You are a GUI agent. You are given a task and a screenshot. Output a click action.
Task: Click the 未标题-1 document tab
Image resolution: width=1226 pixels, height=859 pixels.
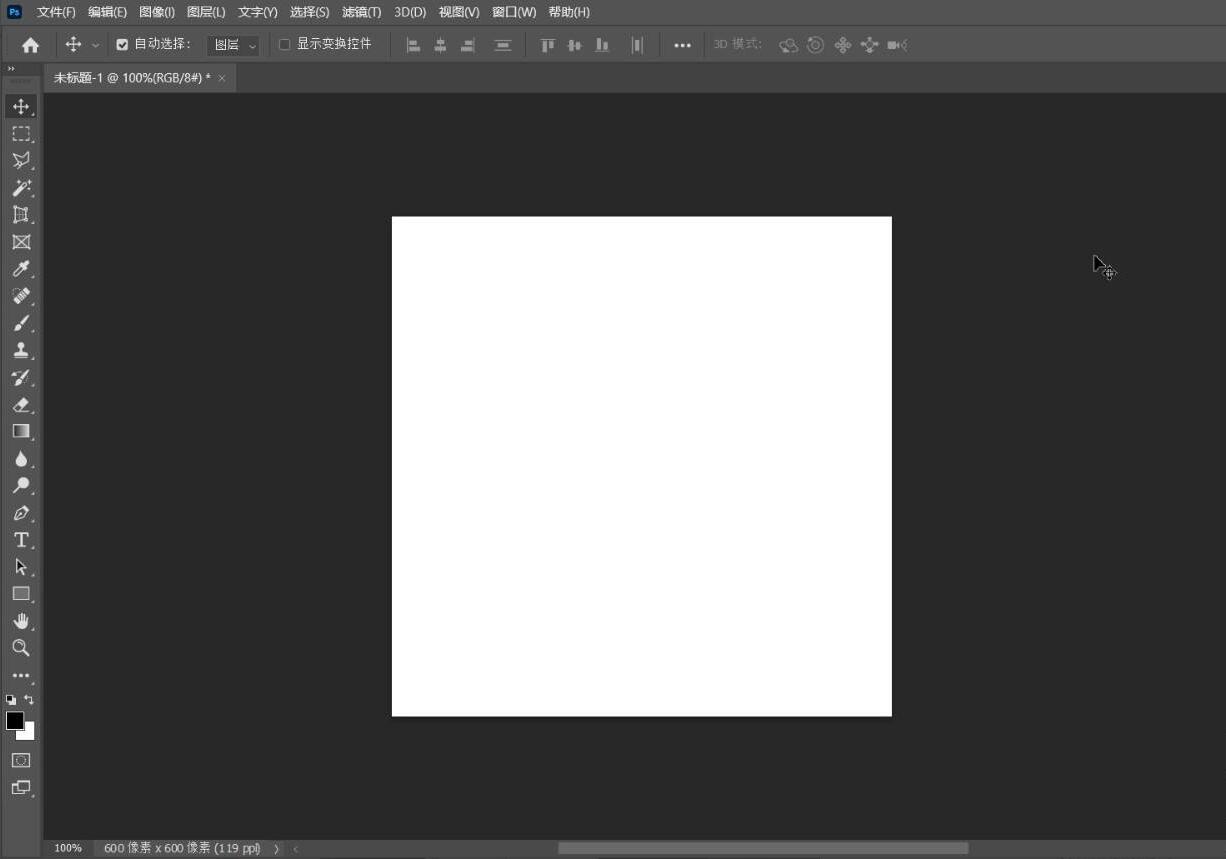tap(130, 77)
